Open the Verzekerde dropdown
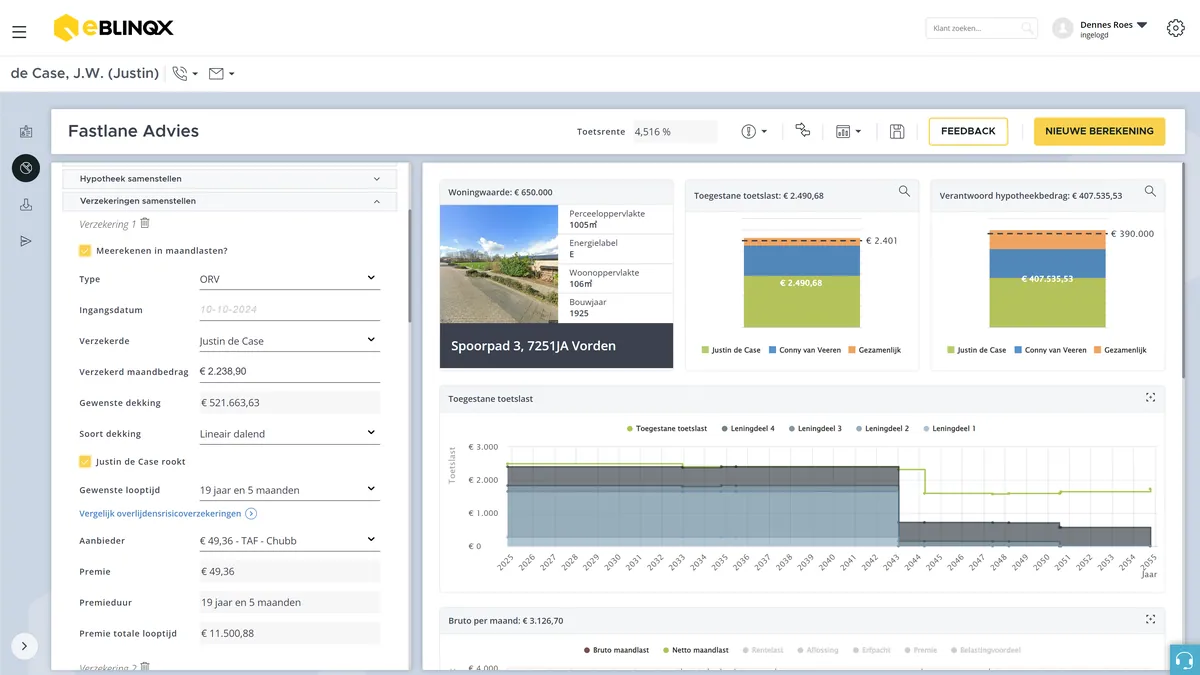Screen dimensions: 1200x675 pyautogui.click(x=288, y=341)
